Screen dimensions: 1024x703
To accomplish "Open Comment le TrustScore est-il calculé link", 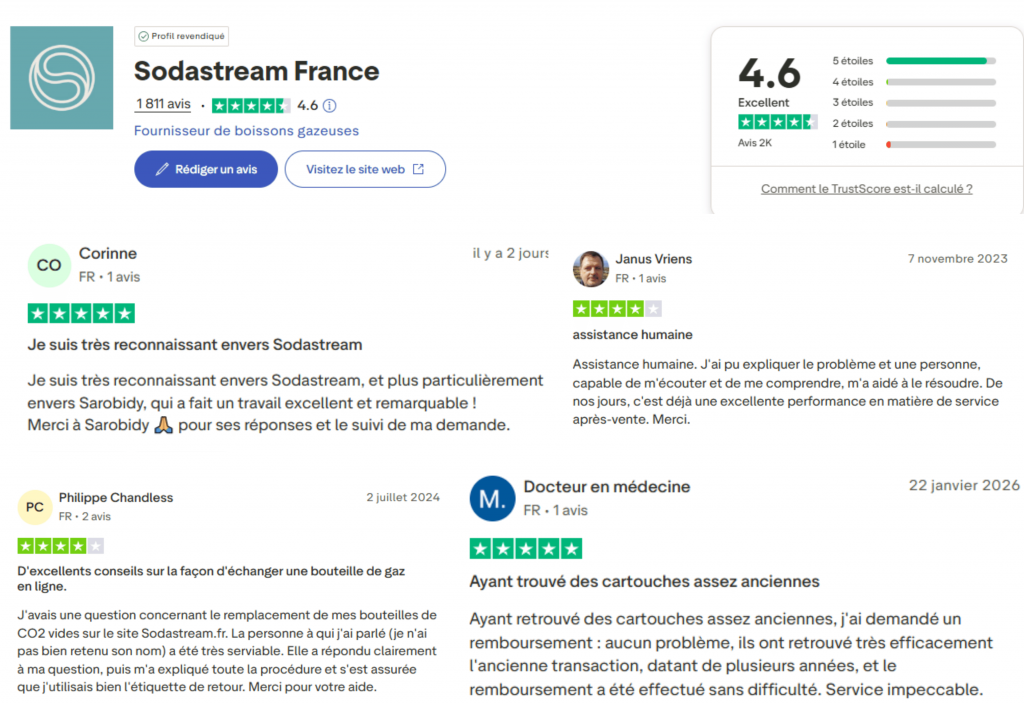I will 866,188.
